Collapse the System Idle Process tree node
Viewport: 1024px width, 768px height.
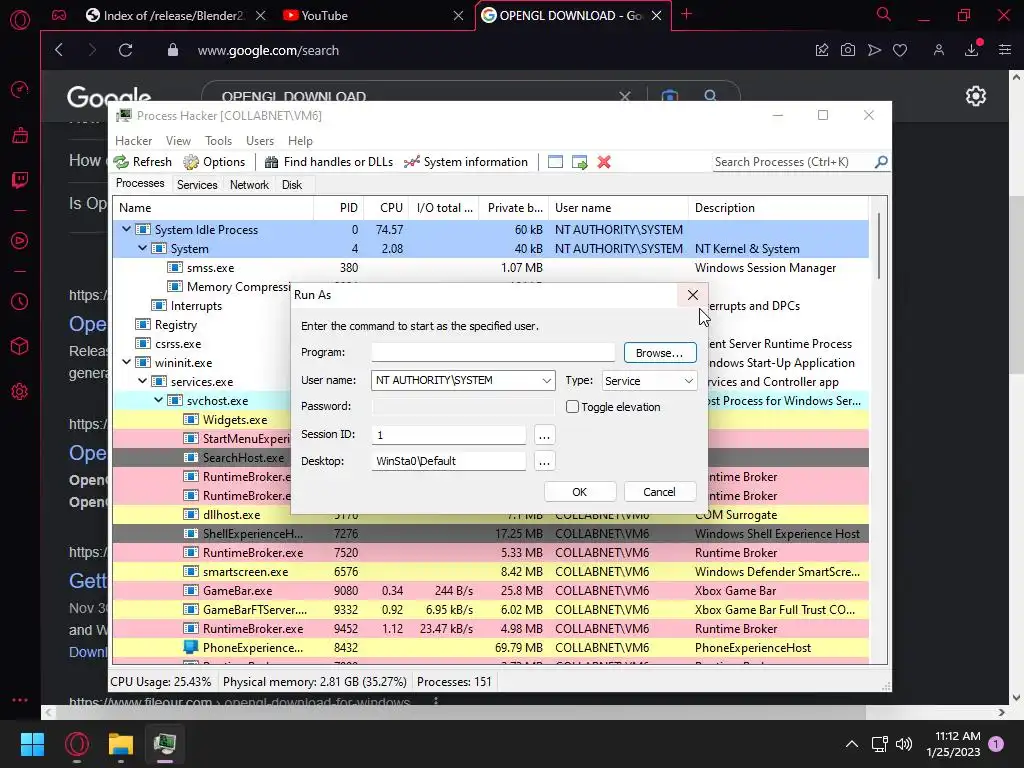tap(126, 229)
